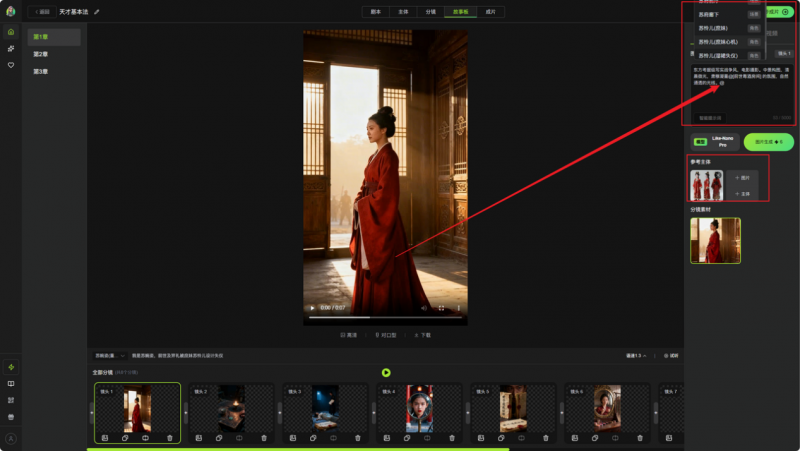The image size is (800, 451).
Task: Click the video progress bar
Action: pyautogui.click(x=385, y=318)
